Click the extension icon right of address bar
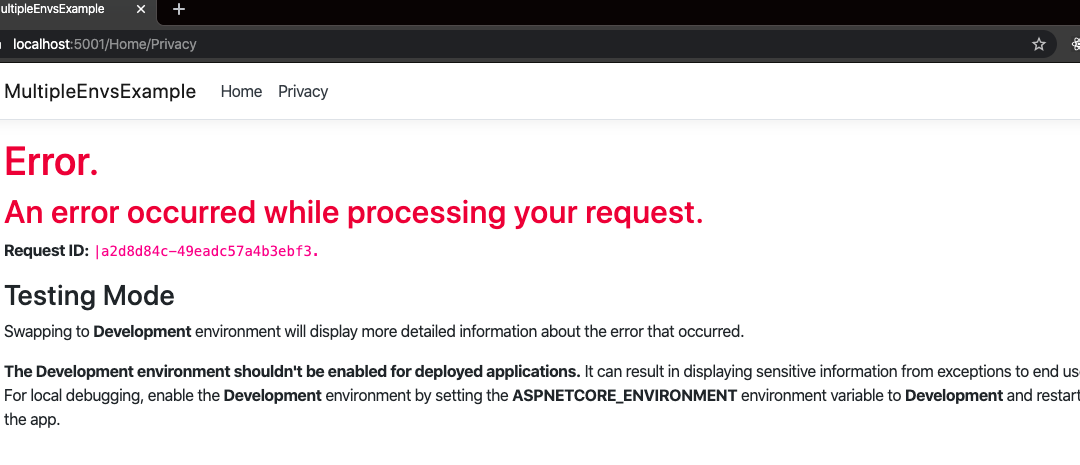 point(1075,44)
